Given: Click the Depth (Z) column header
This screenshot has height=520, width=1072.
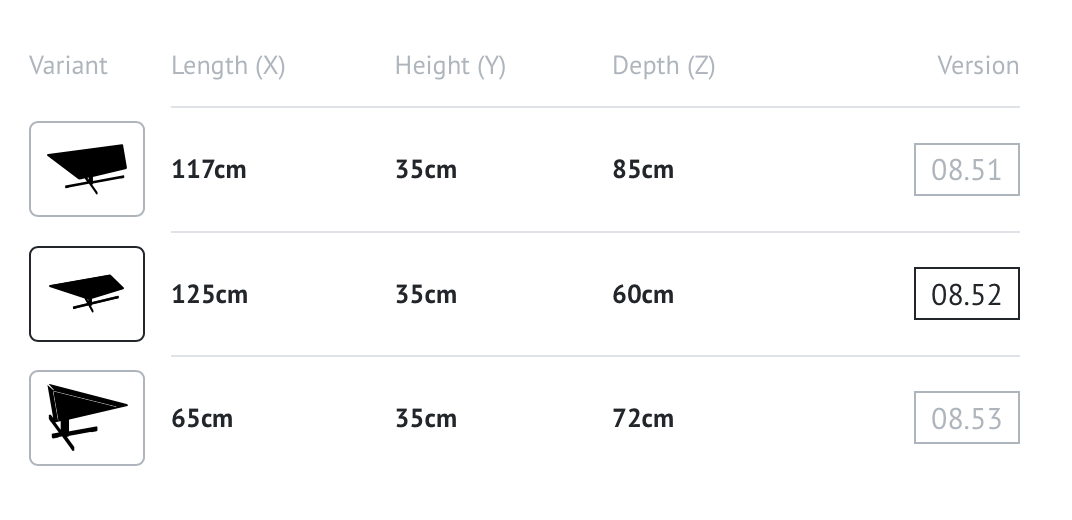Looking at the screenshot, I should pos(663,66).
